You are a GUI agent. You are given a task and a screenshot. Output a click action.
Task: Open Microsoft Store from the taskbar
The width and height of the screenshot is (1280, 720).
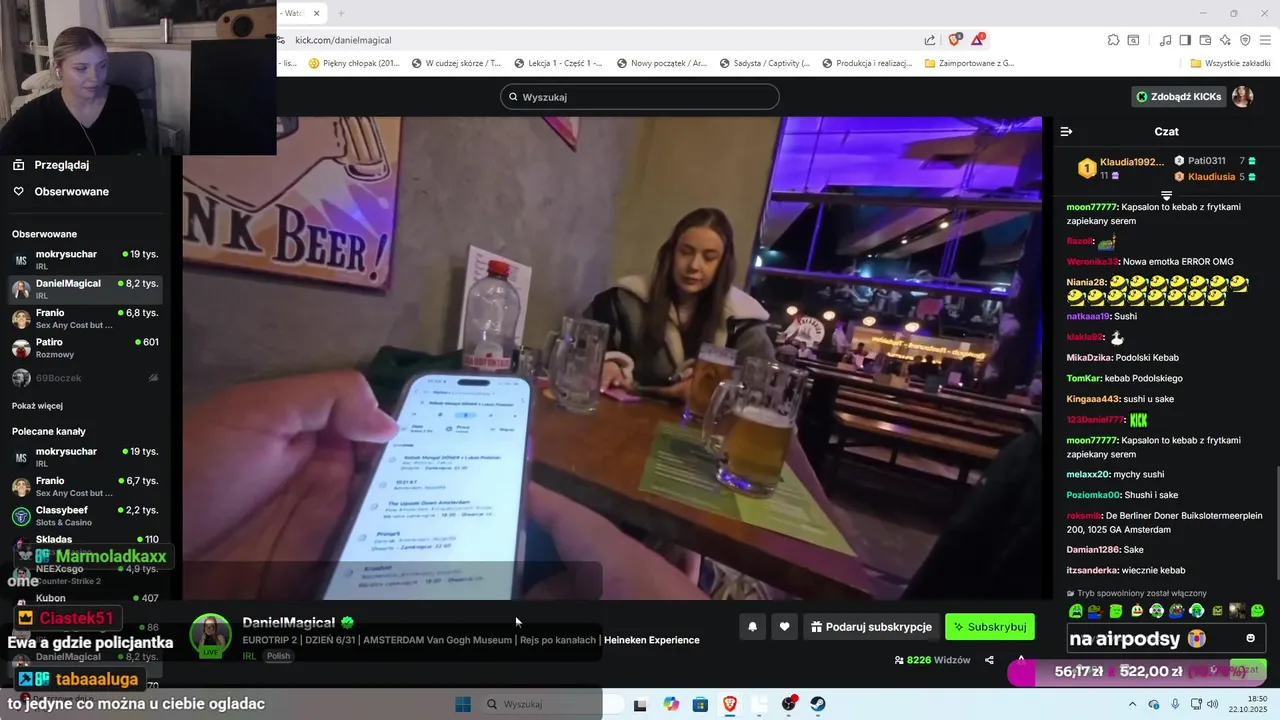pos(700,704)
